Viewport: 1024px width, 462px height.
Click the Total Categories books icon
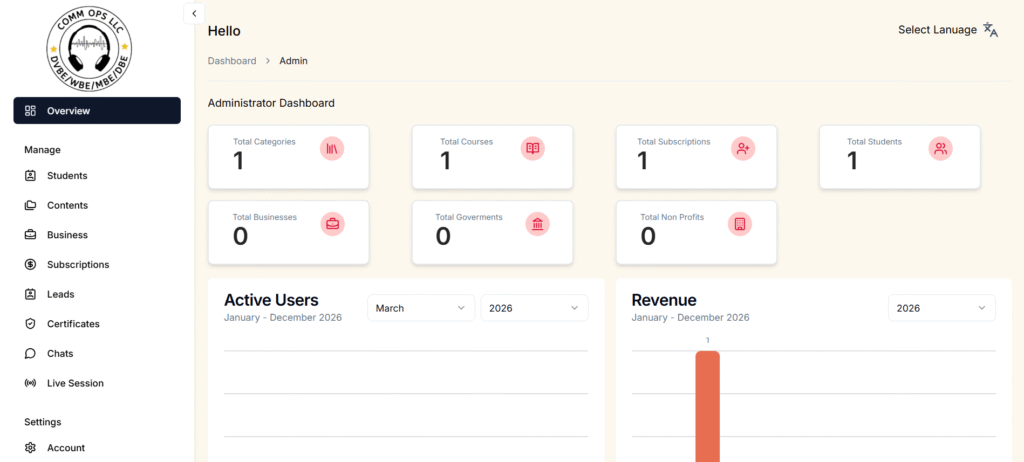coord(332,149)
